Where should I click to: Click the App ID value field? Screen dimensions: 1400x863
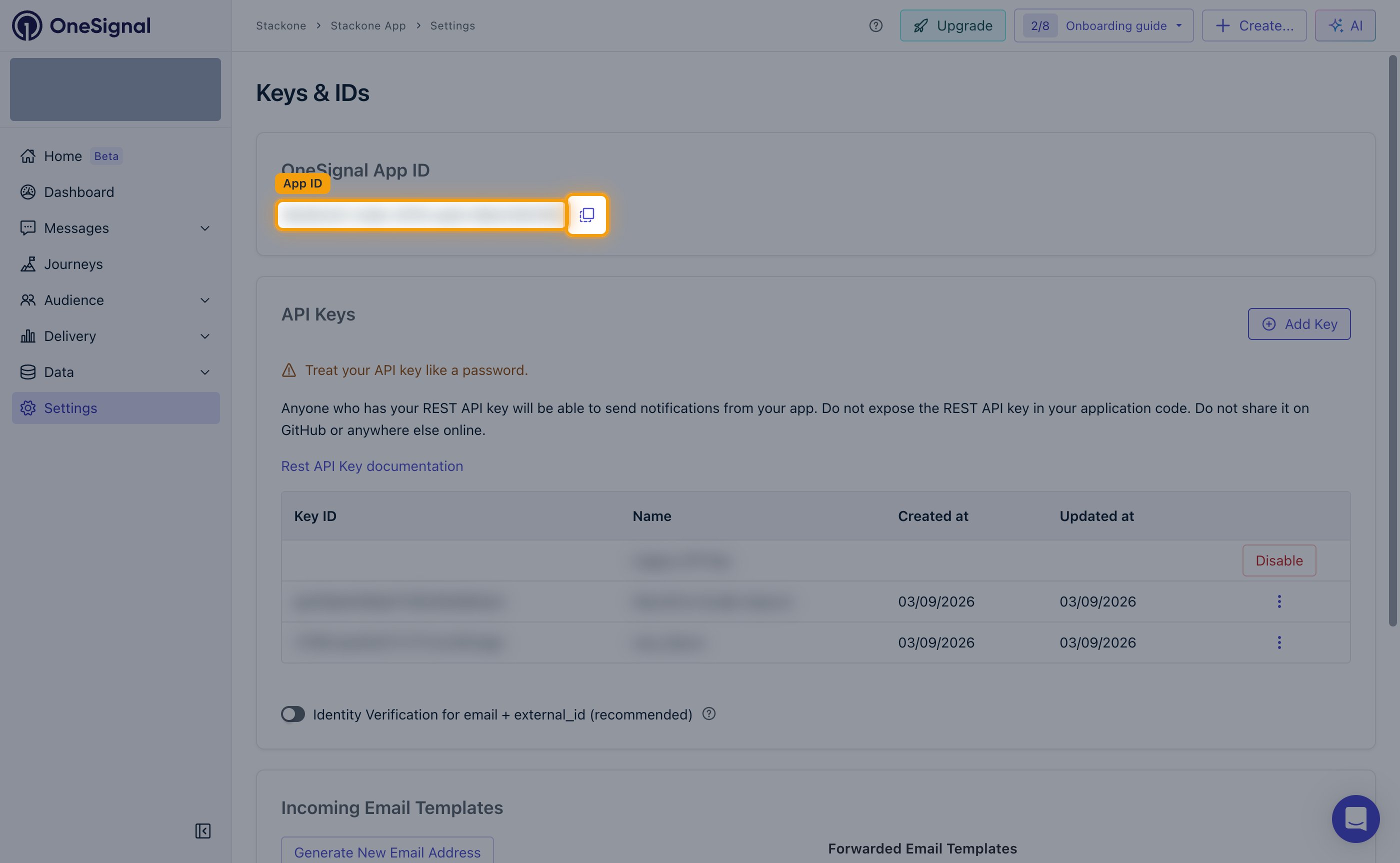point(421,214)
